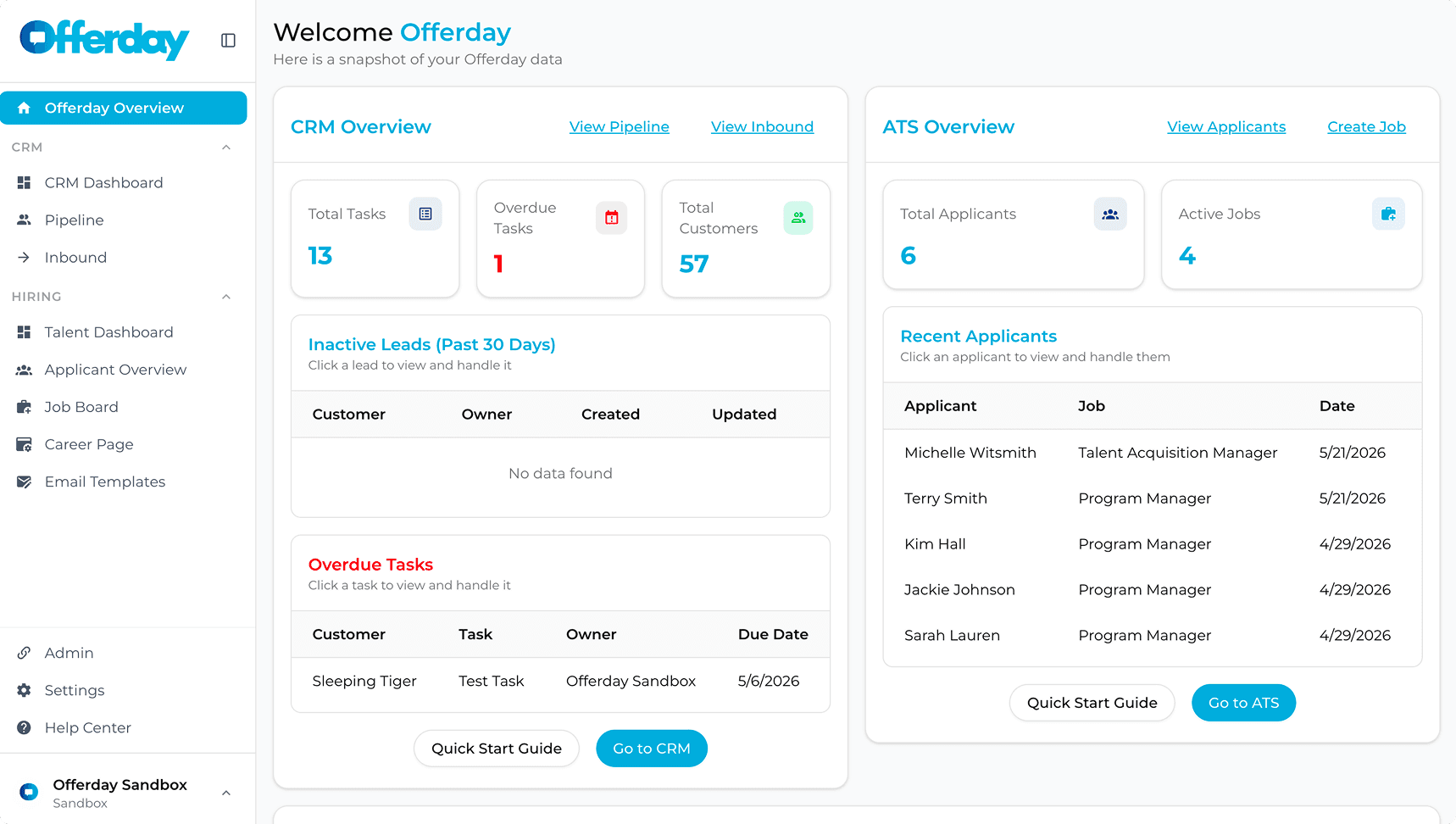Click the Applicant Overview group icon

[x=24, y=370]
